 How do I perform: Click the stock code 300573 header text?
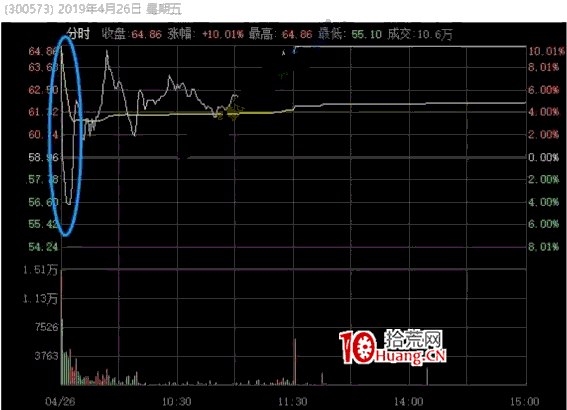29,9
